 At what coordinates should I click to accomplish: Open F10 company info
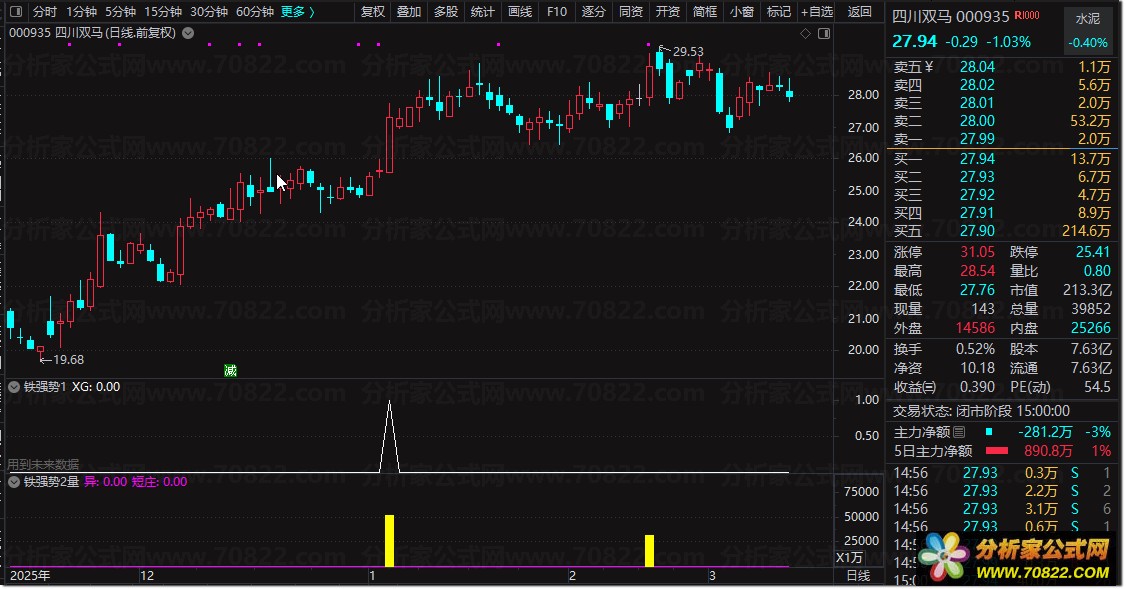557,11
